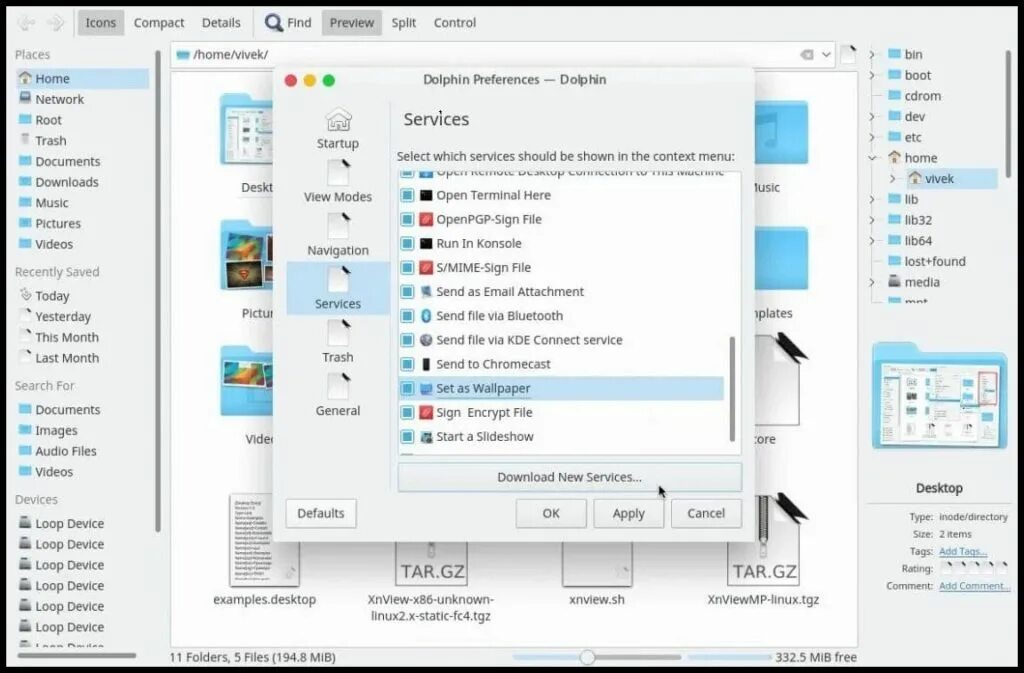Expand the etc folder tree node
1024x673 pixels.
click(x=872, y=138)
